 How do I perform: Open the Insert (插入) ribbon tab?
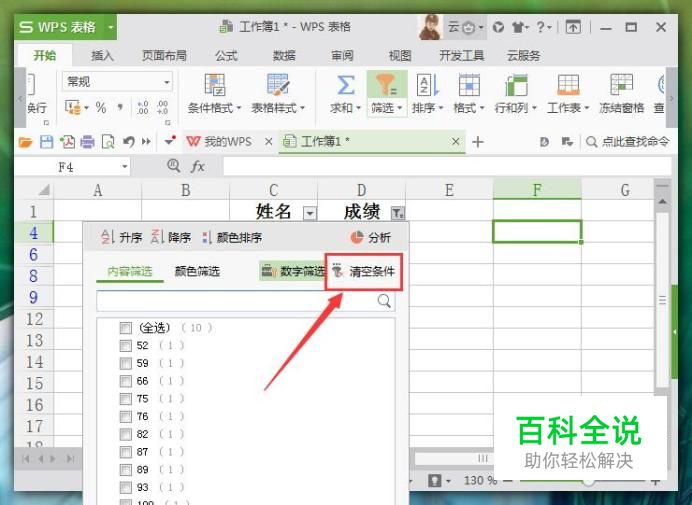point(102,56)
